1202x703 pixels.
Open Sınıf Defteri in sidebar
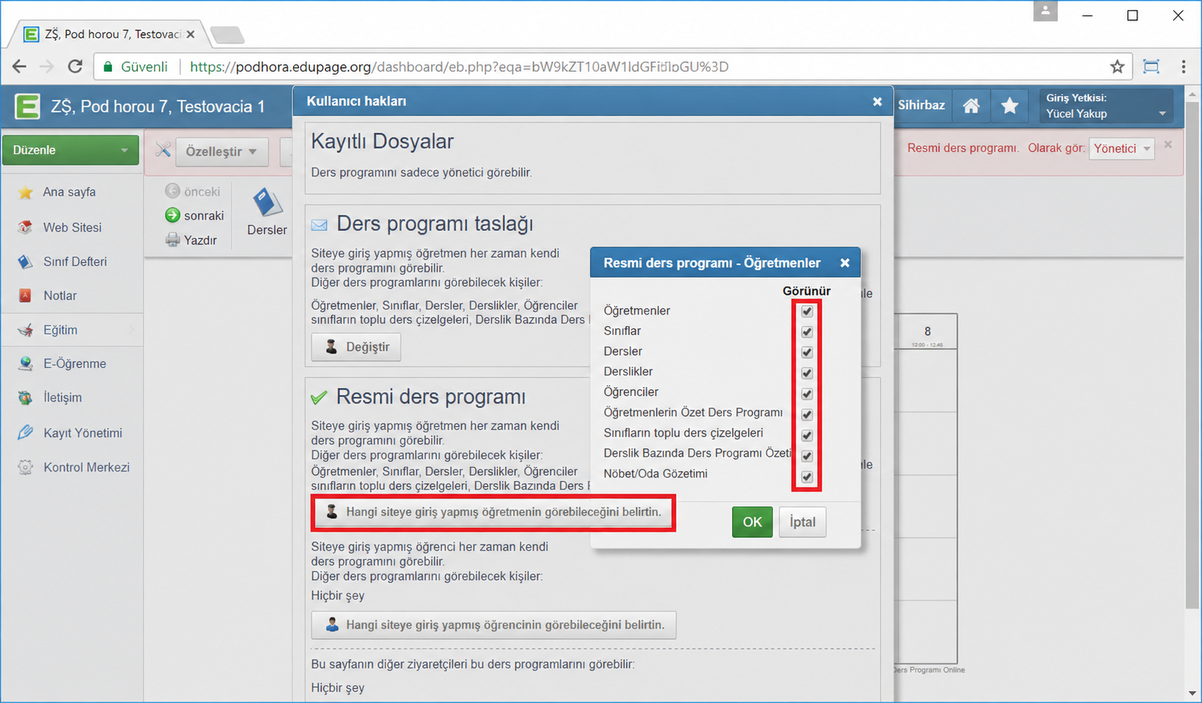(x=75, y=262)
